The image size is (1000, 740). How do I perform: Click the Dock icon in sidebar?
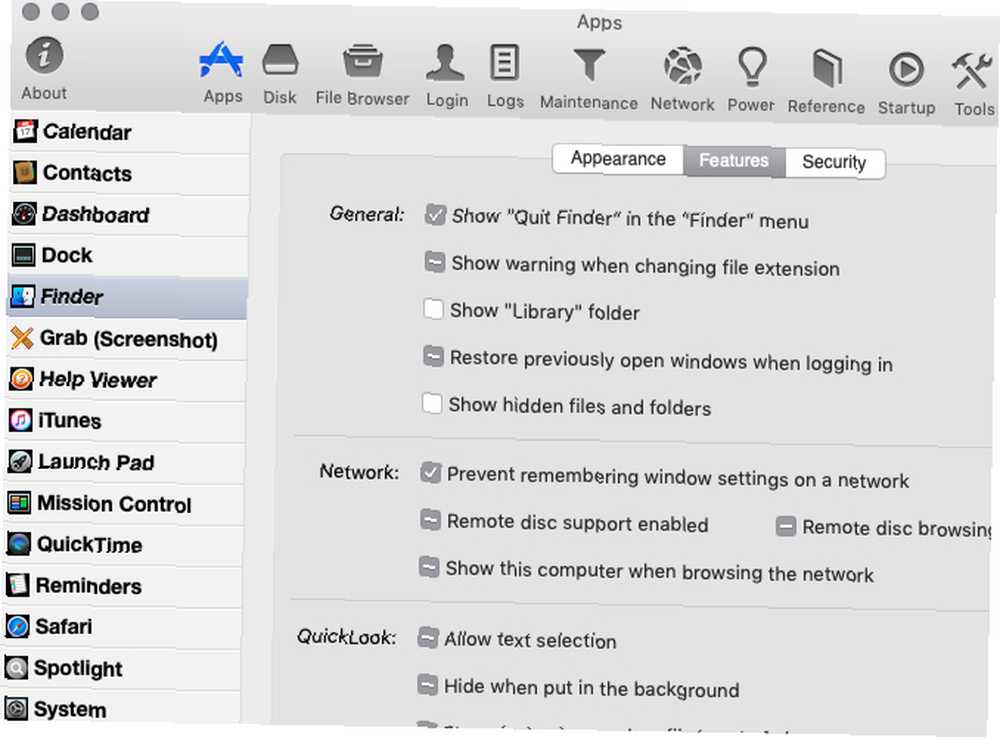[x=24, y=255]
